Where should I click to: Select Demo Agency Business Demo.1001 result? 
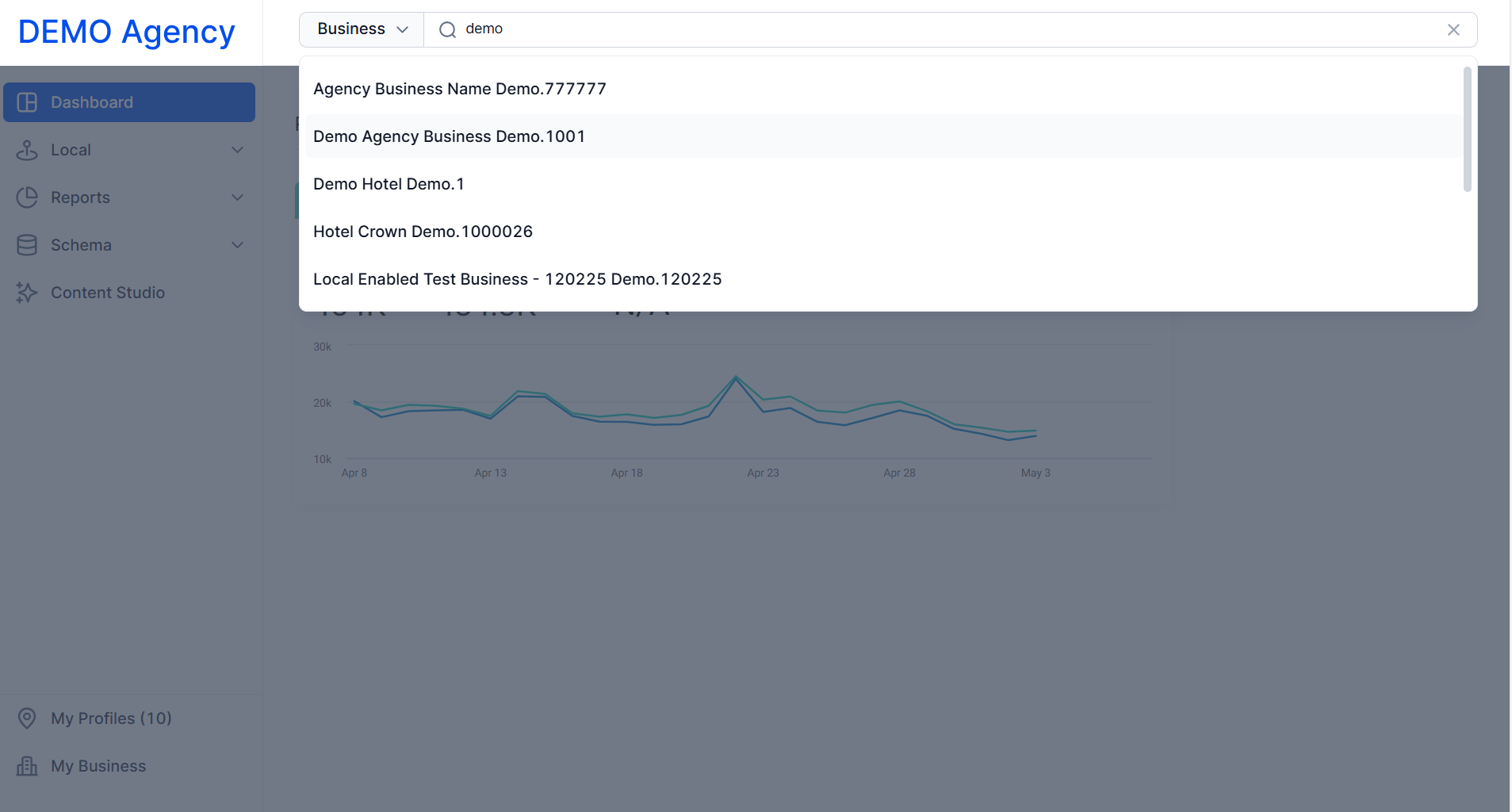pyautogui.click(x=884, y=136)
